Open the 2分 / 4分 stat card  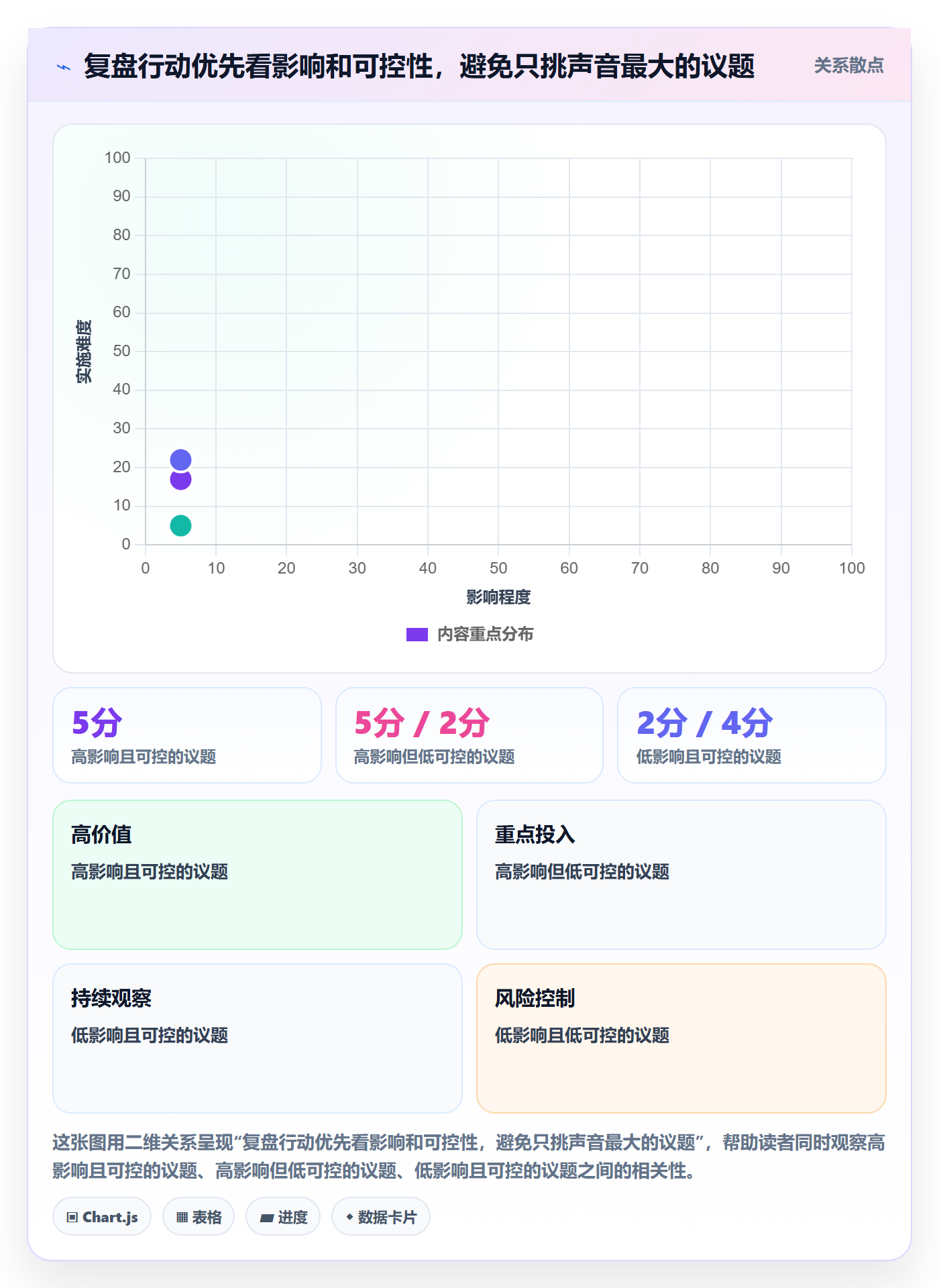(x=752, y=735)
